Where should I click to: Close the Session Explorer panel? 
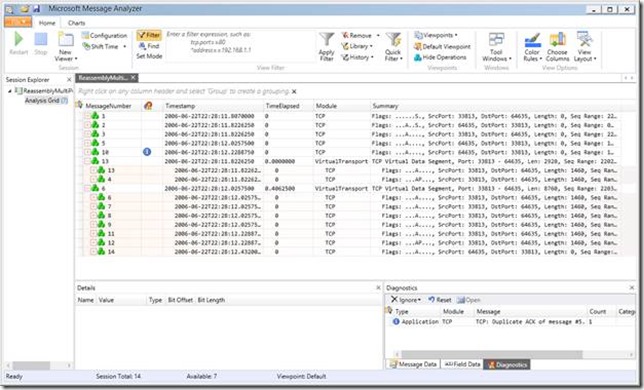pyautogui.click(x=69, y=80)
